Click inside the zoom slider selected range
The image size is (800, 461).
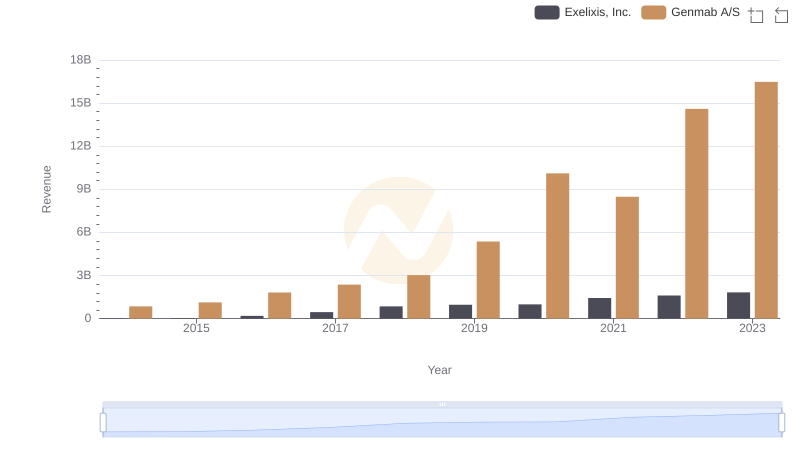click(442, 422)
